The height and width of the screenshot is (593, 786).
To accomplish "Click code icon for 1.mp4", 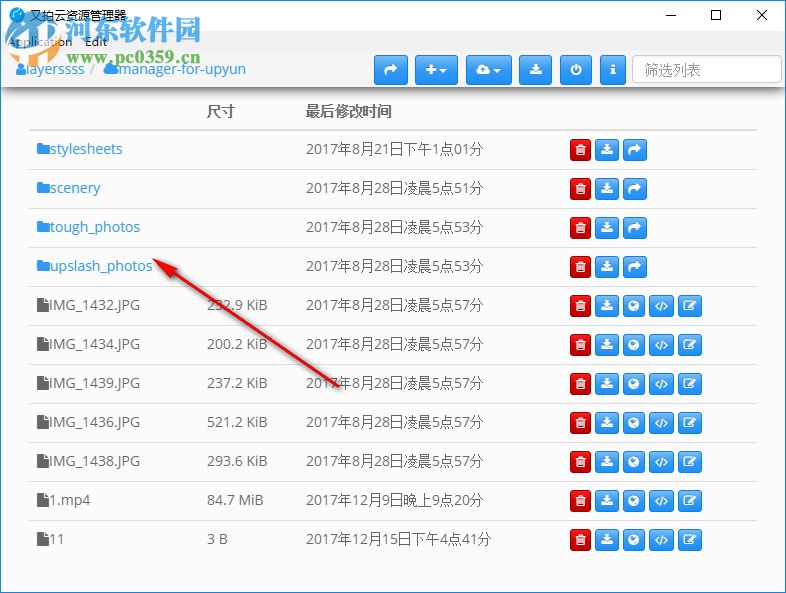I will click(x=661, y=501).
